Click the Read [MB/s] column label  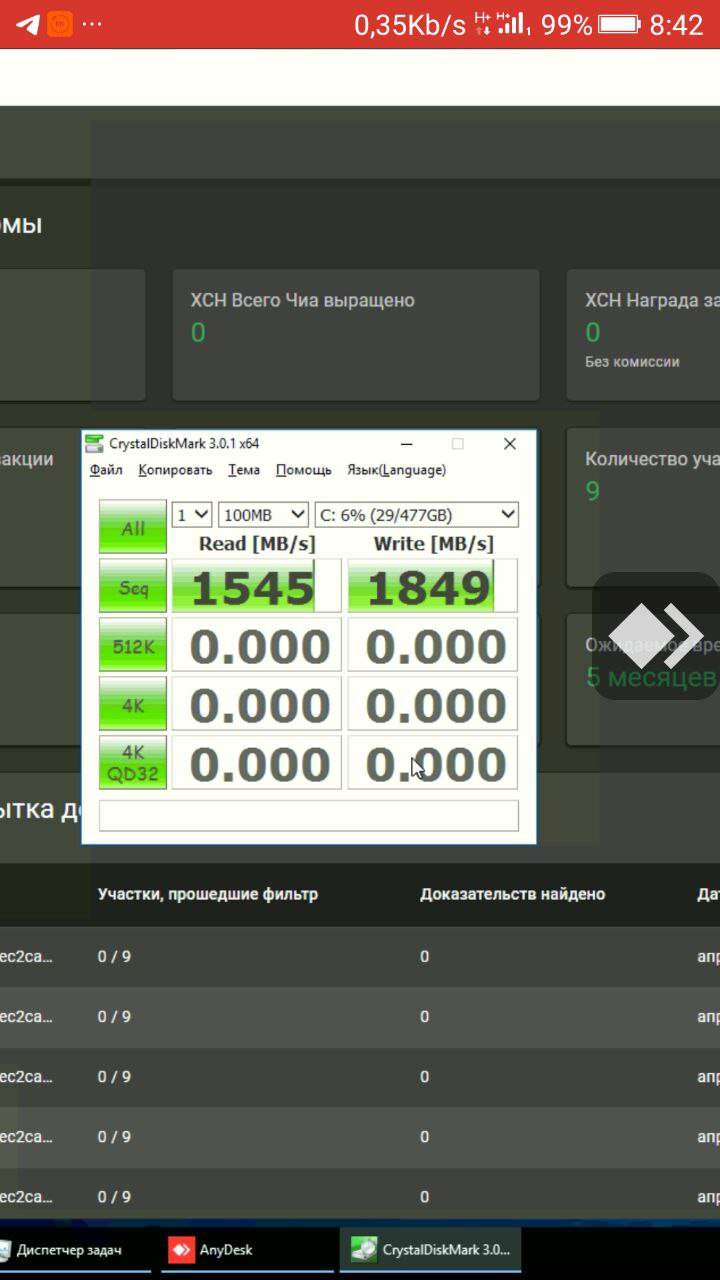tap(257, 543)
